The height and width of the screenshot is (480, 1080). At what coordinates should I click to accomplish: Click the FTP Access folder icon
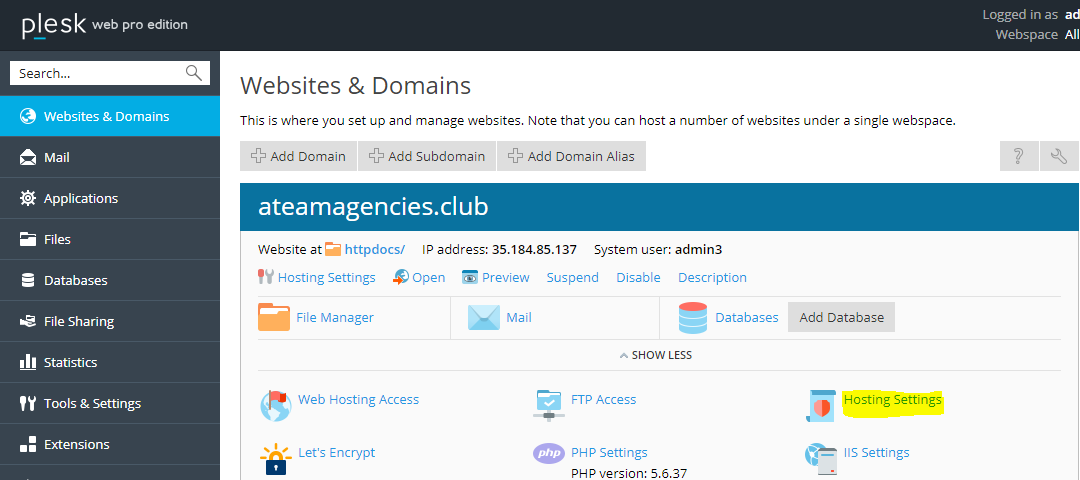pyautogui.click(x=549, y=404)
